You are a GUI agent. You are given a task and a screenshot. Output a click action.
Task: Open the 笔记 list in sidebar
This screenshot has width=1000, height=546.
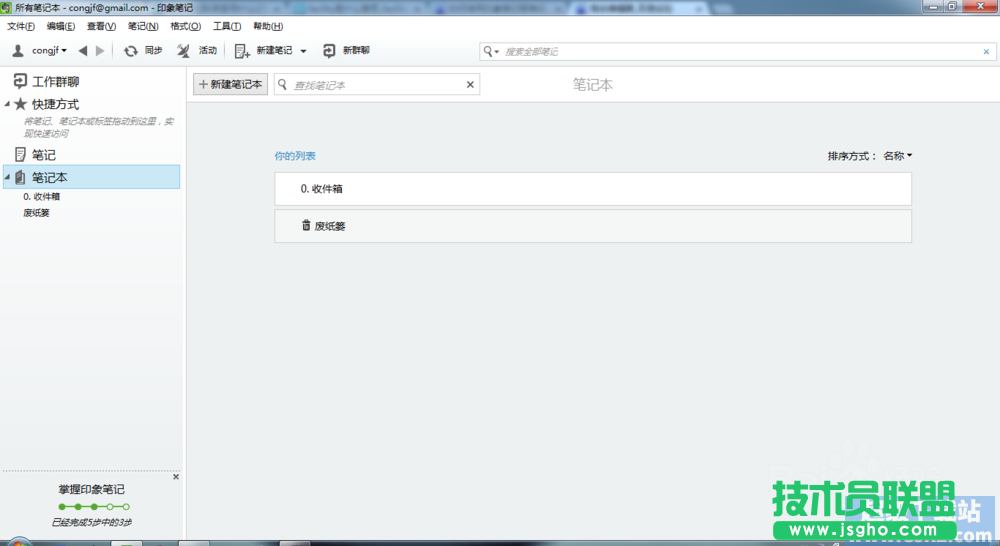pos(44,155)
